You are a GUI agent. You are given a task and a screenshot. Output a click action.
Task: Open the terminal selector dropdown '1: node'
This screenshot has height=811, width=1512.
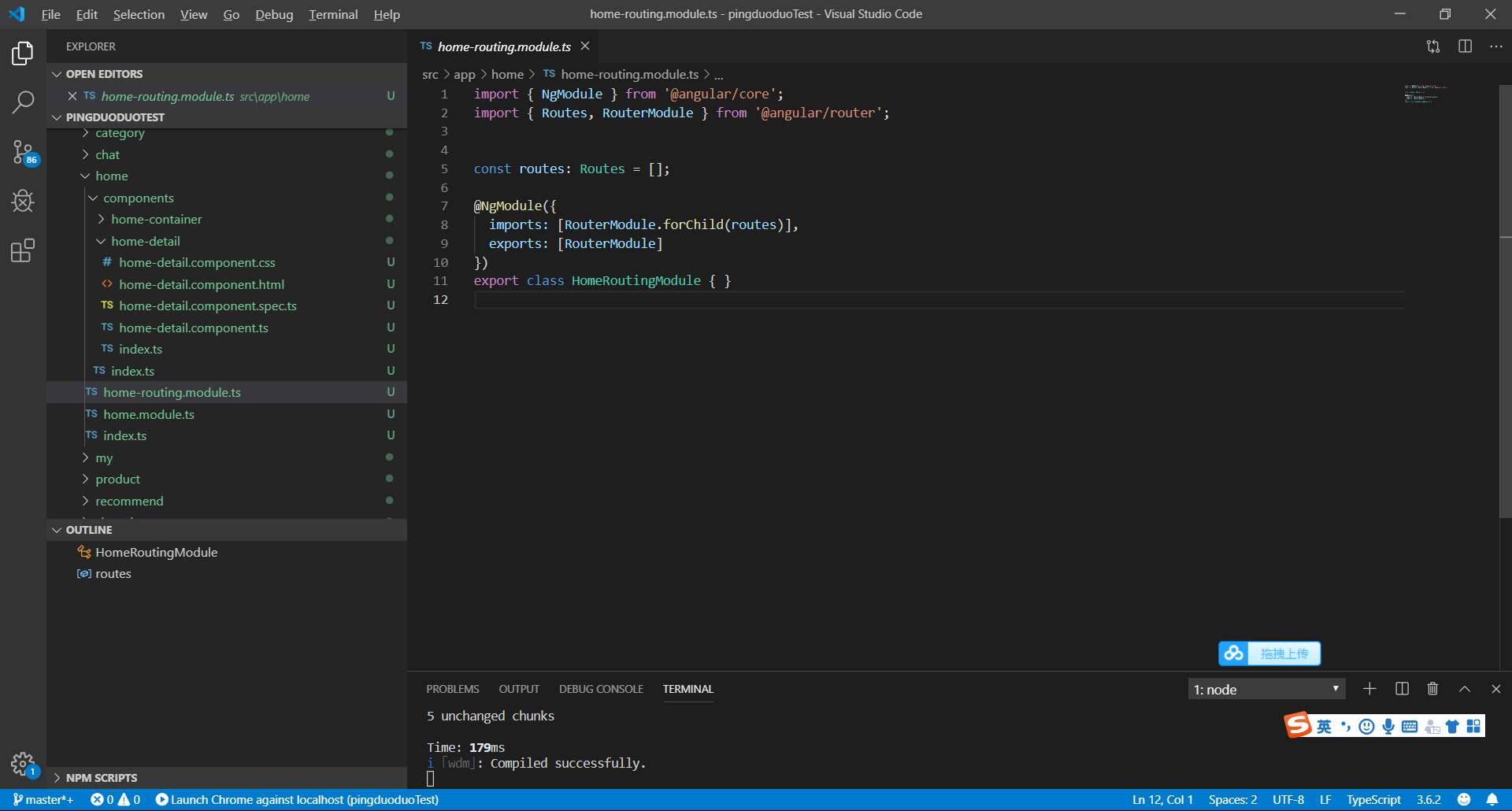pyautogui.click(x=1266, y=689)
